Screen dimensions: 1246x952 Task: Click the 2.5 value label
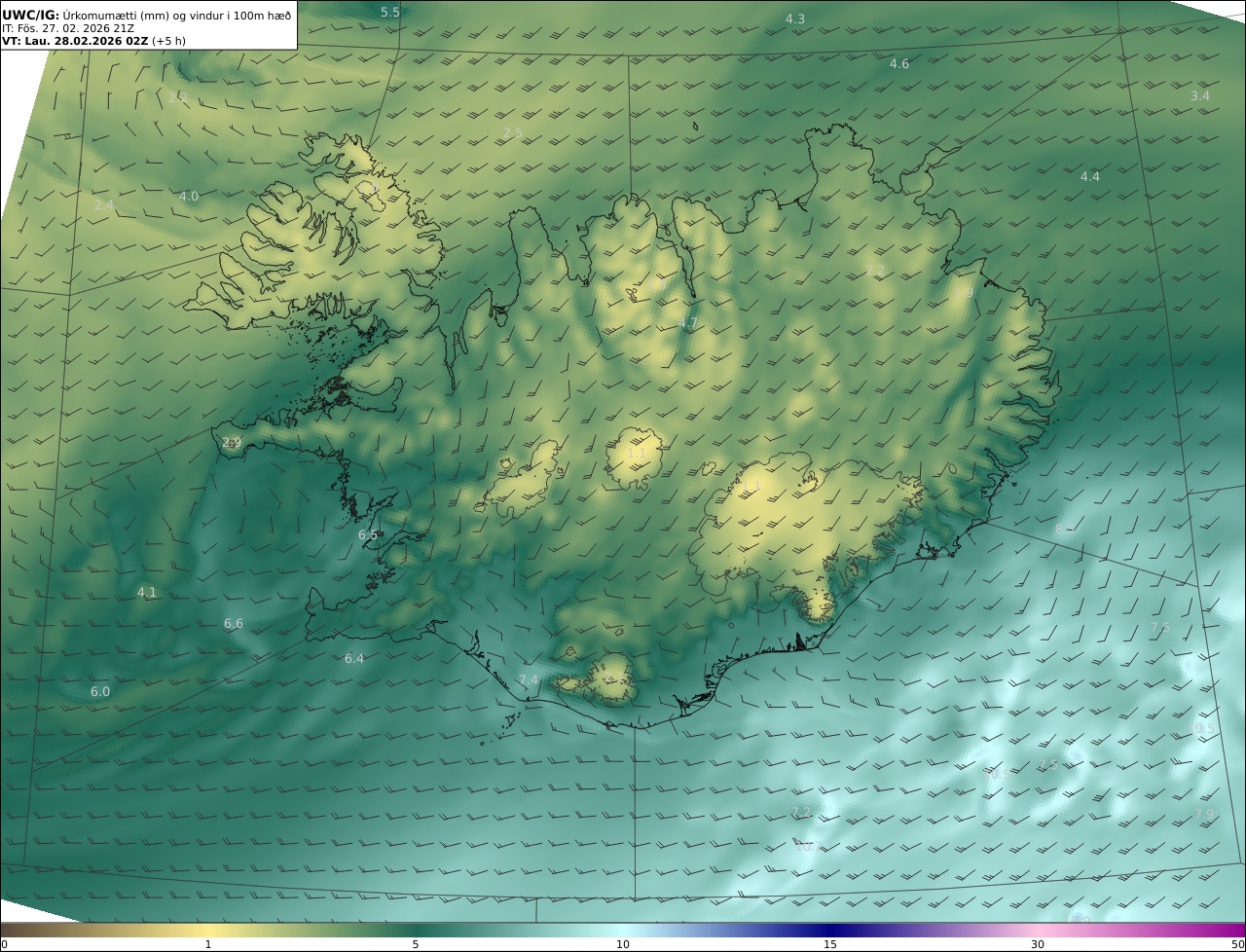tap(513, 132)
